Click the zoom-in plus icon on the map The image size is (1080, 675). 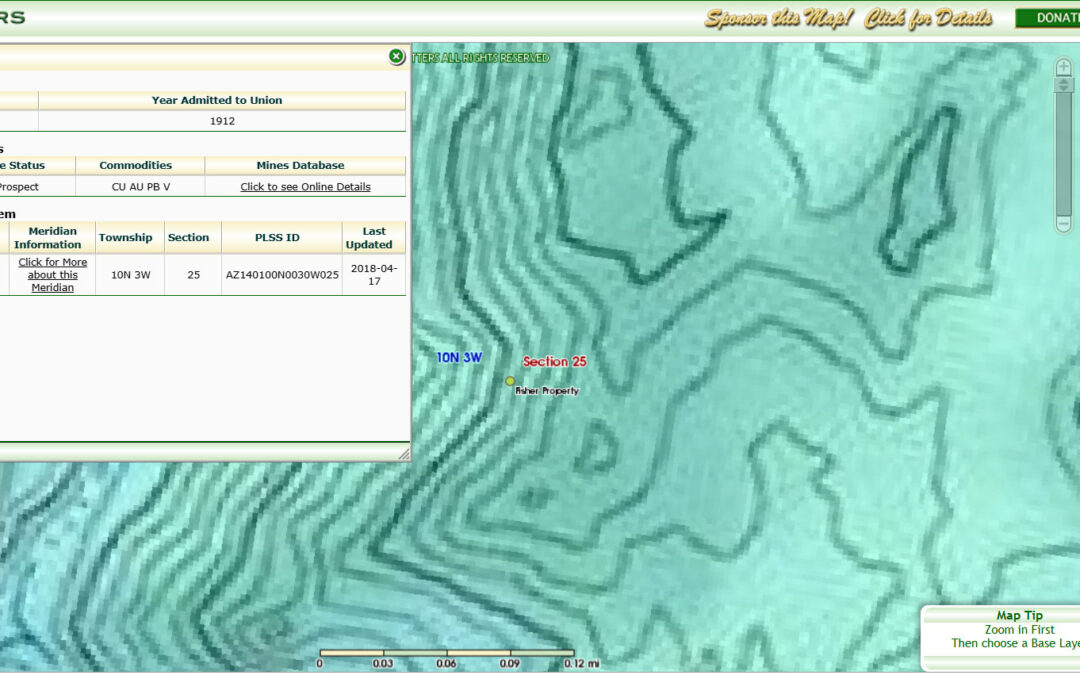(x=1063, y=67)
